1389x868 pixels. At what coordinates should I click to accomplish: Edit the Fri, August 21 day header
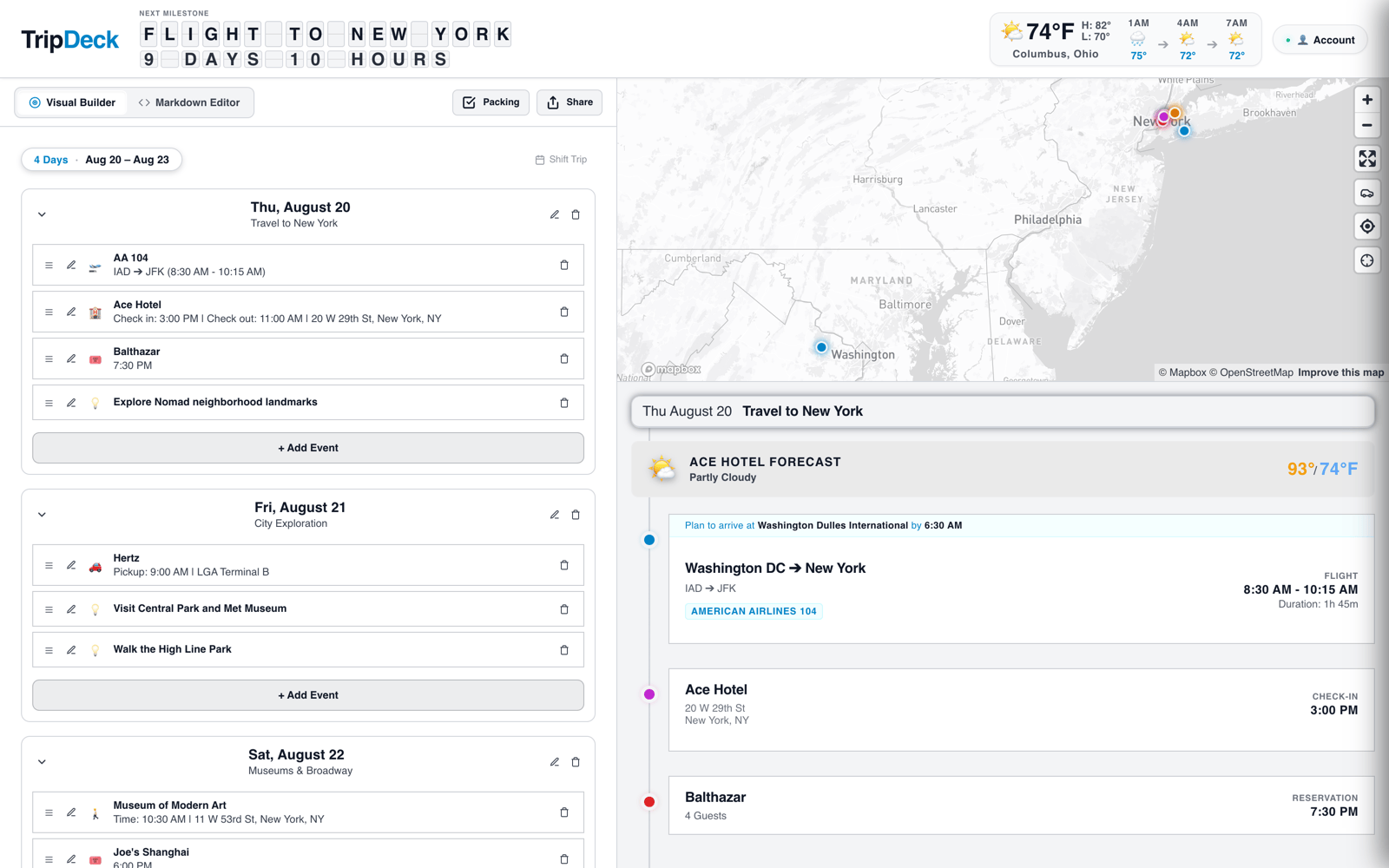pyautogui.click(x=555, y=515)
